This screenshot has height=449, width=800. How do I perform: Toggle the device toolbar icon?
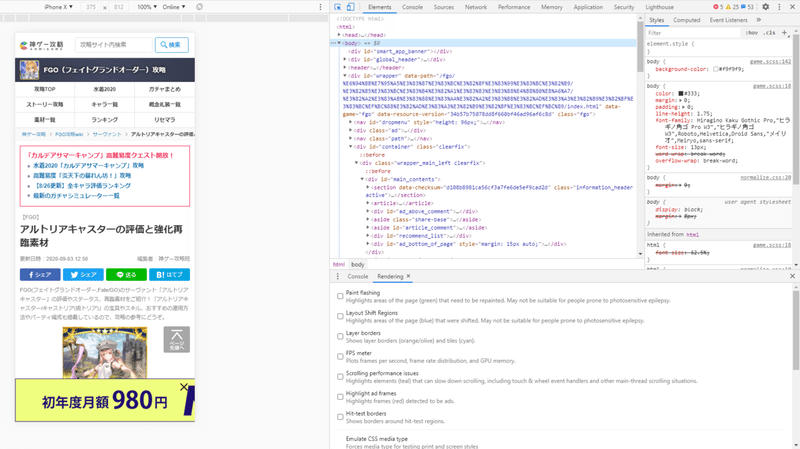[x=351, y=7]
